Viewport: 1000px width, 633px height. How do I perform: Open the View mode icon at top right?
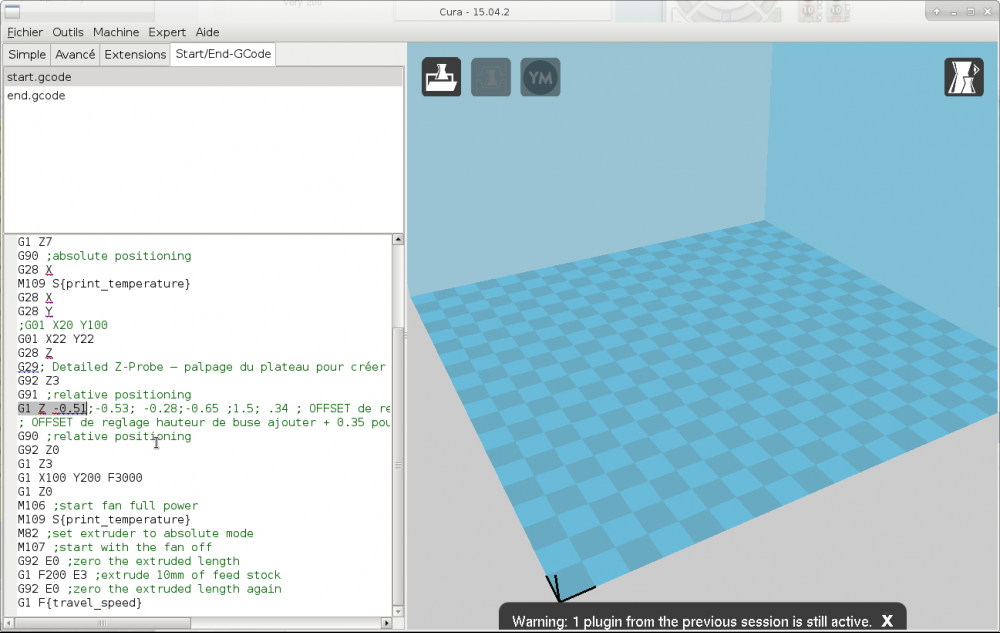(964, 77)
